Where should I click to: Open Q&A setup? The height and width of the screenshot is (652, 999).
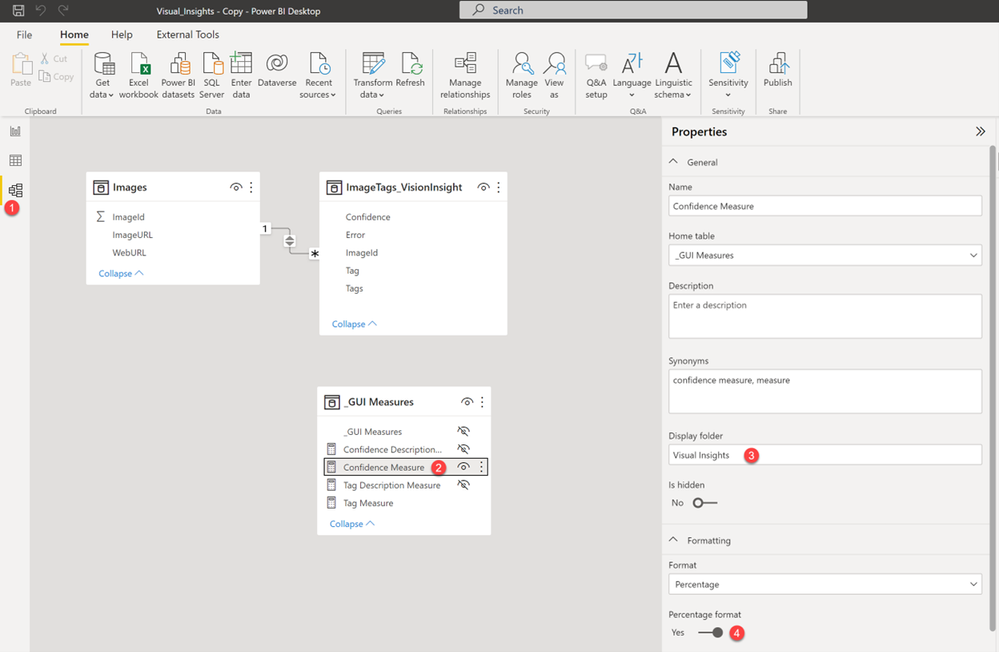click(596, 75)
